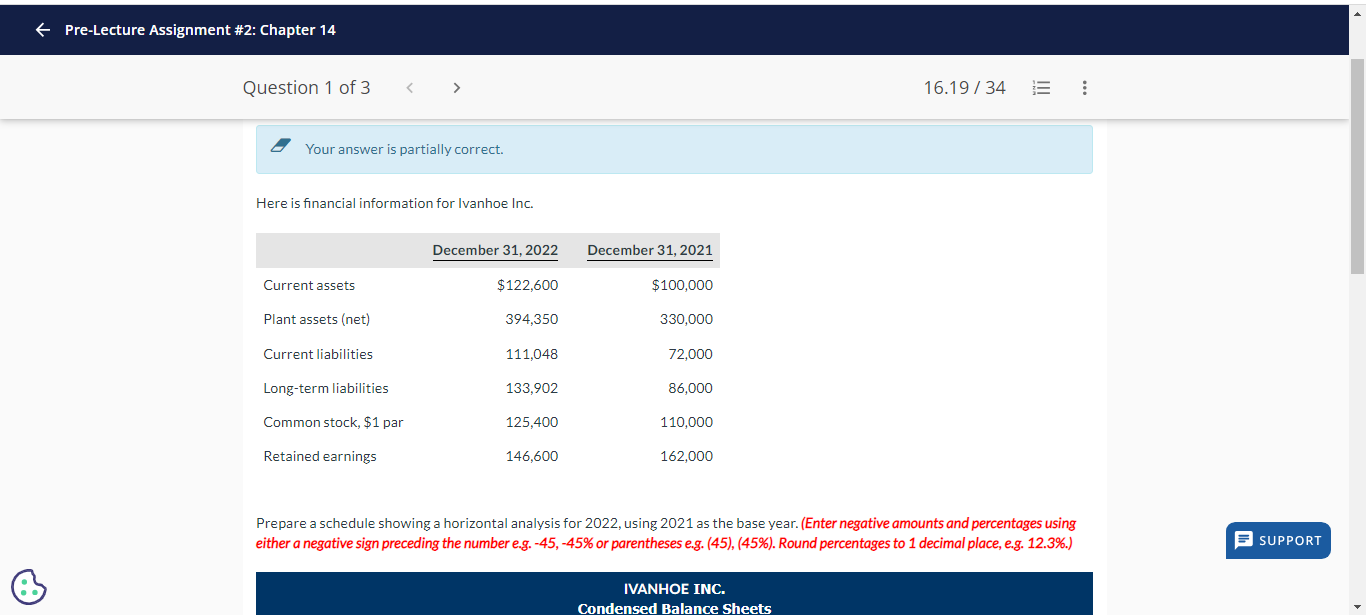Open the numbered question navigator
Screen dimensions: 1366x615
(1041, 87)
